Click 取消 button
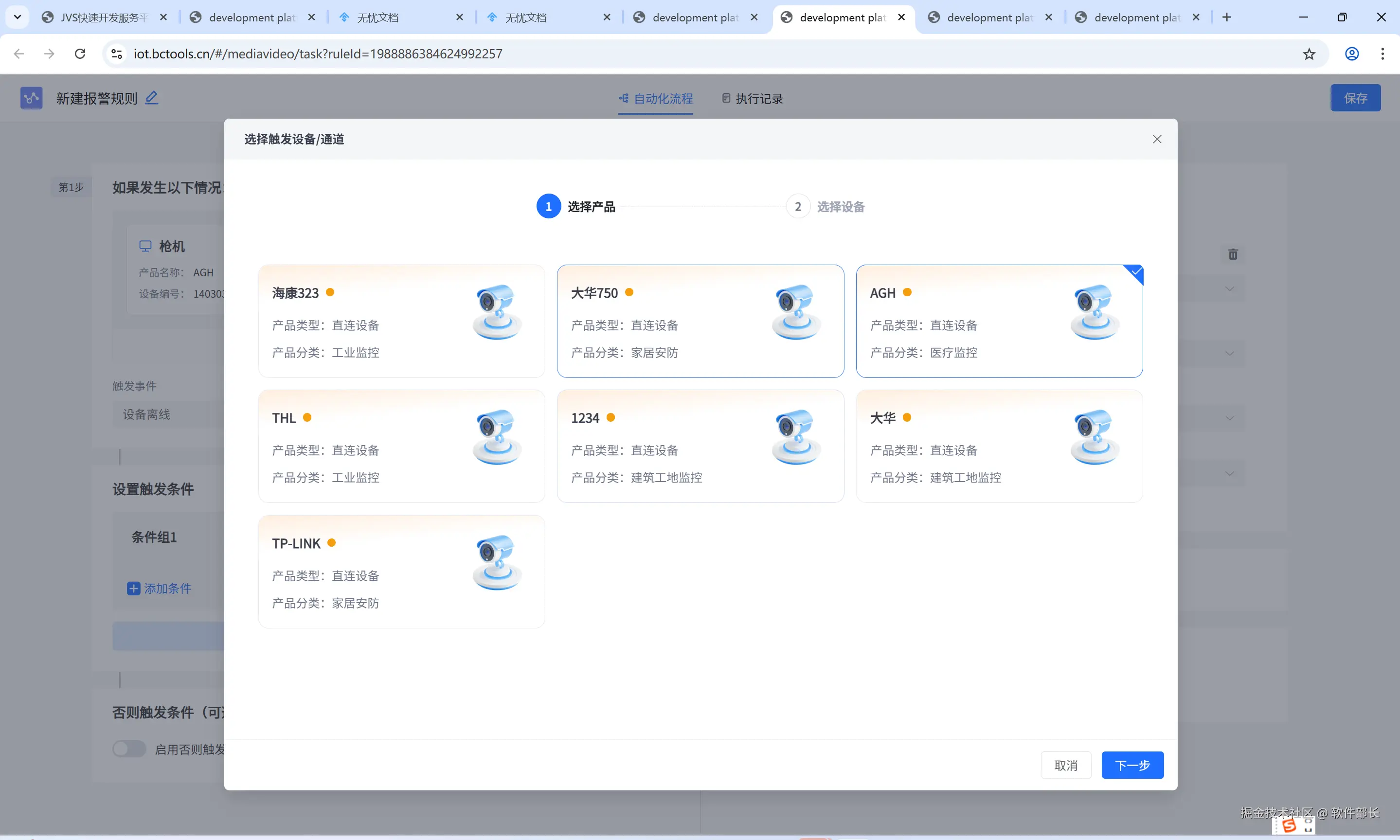 pos(1065,765)
